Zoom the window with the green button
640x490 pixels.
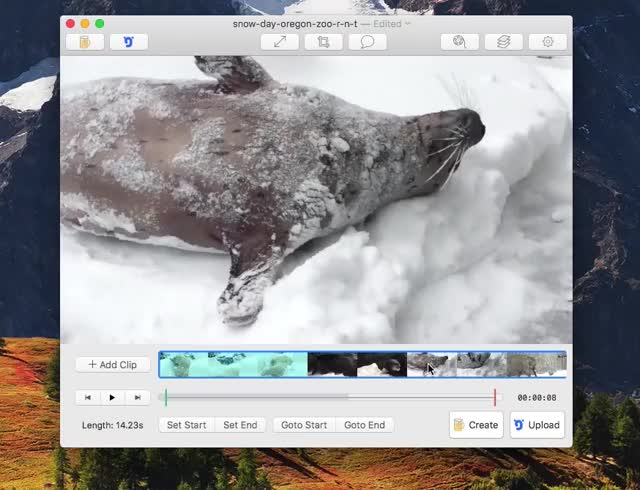100,24
